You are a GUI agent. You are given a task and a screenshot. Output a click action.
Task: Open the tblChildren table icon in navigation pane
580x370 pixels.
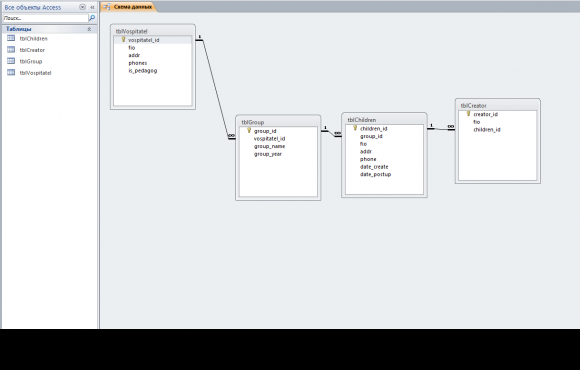pos(11,38)
